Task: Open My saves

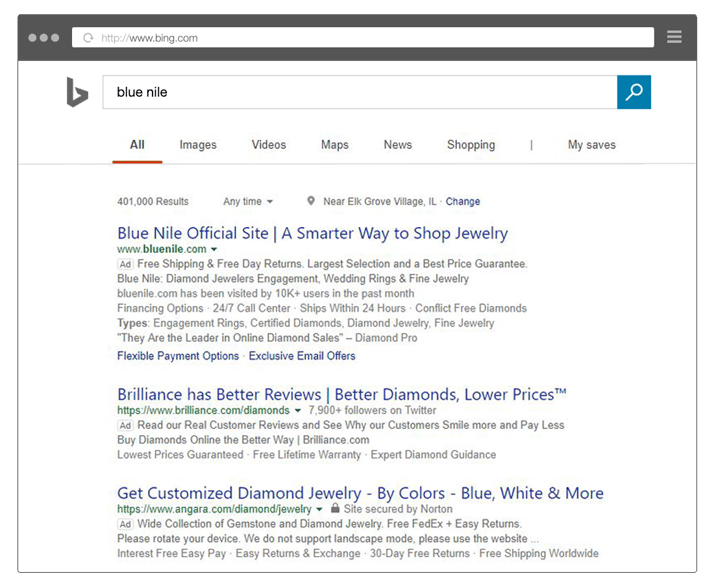Action: pos(592,145)
